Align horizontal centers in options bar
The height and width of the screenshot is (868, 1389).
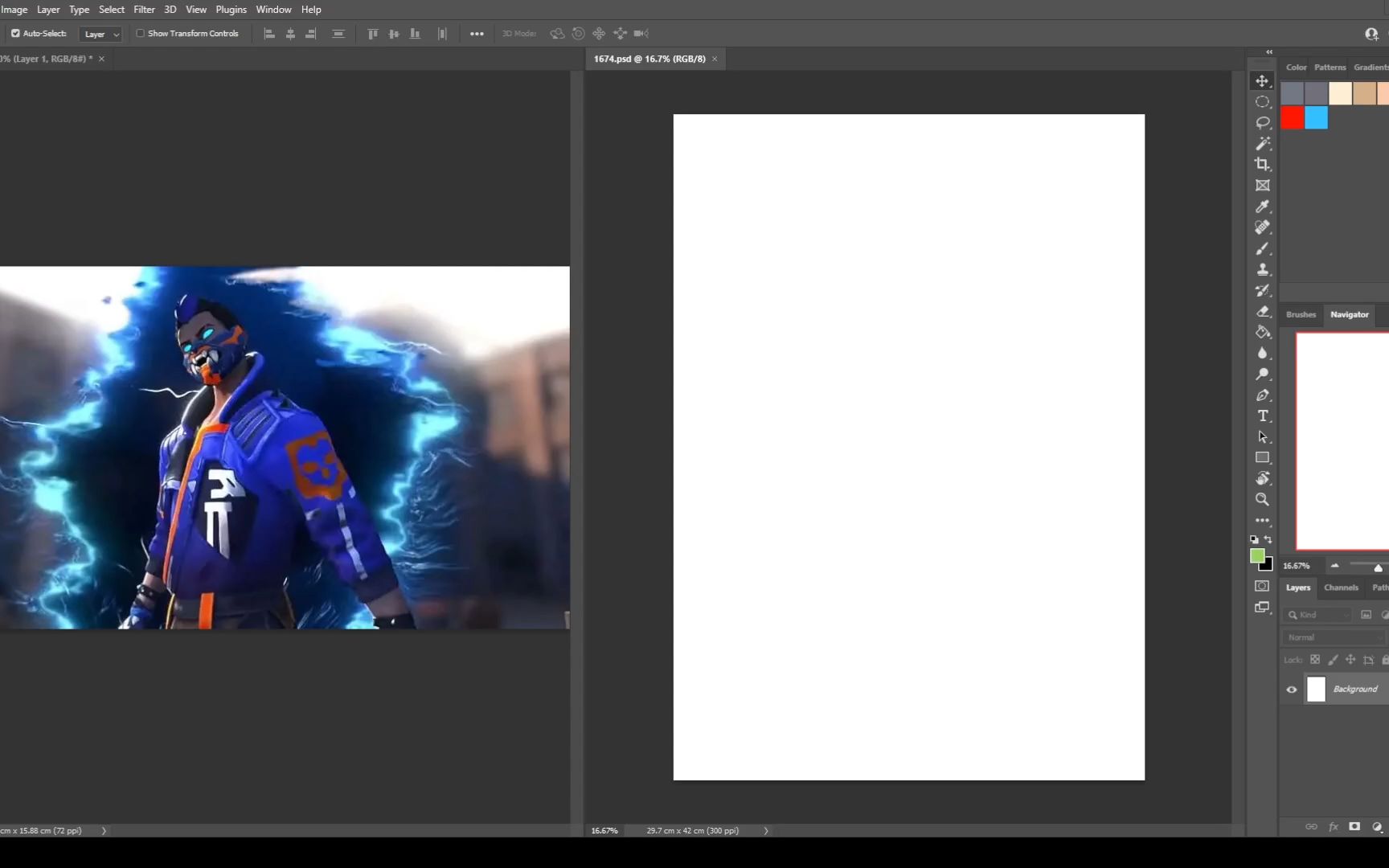[290, 34]
